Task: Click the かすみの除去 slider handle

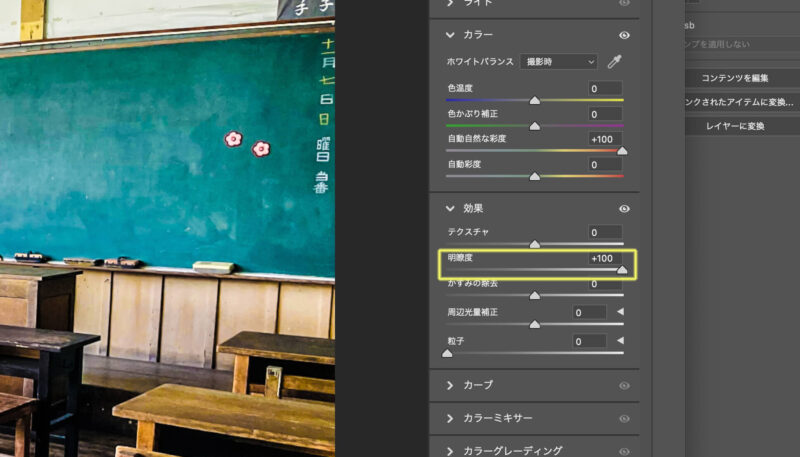Action: click(x=535, y=295)
